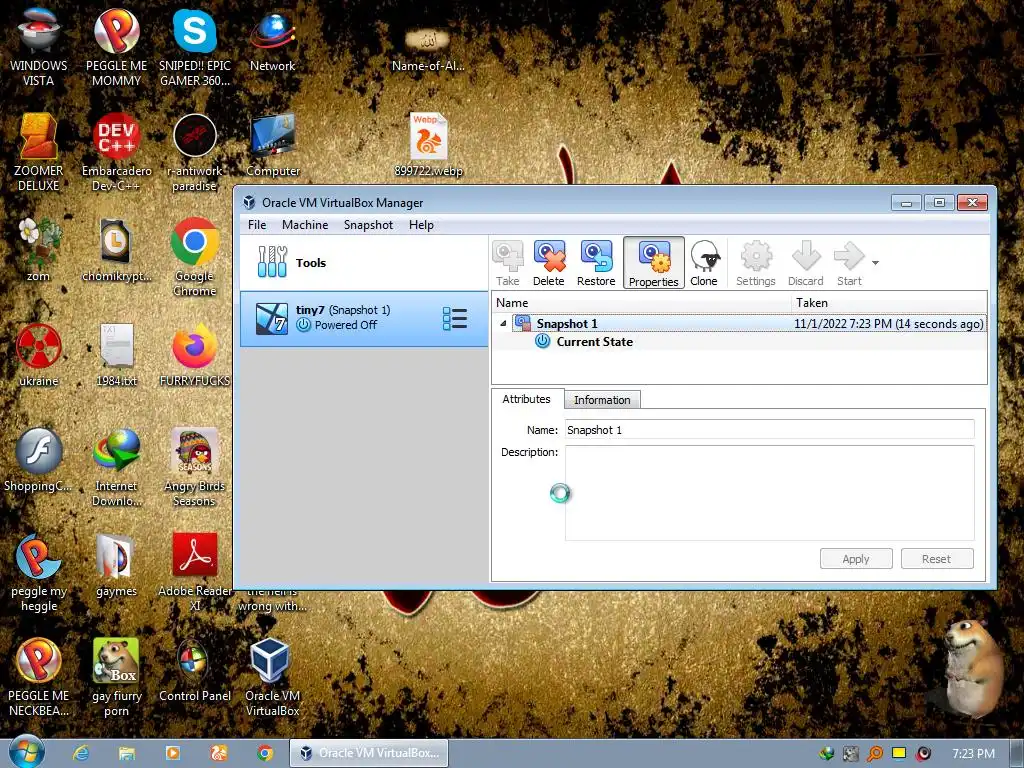Launch Internet Explorer from taskbar
1024x768 pixels.
click(x=81, y=753)
